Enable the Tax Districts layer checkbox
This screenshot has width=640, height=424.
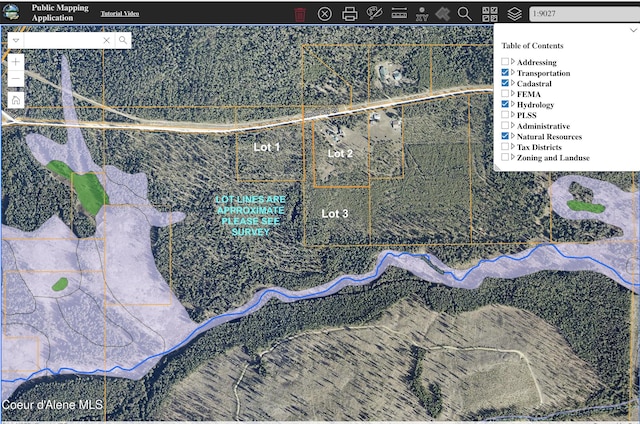[505, 147]
